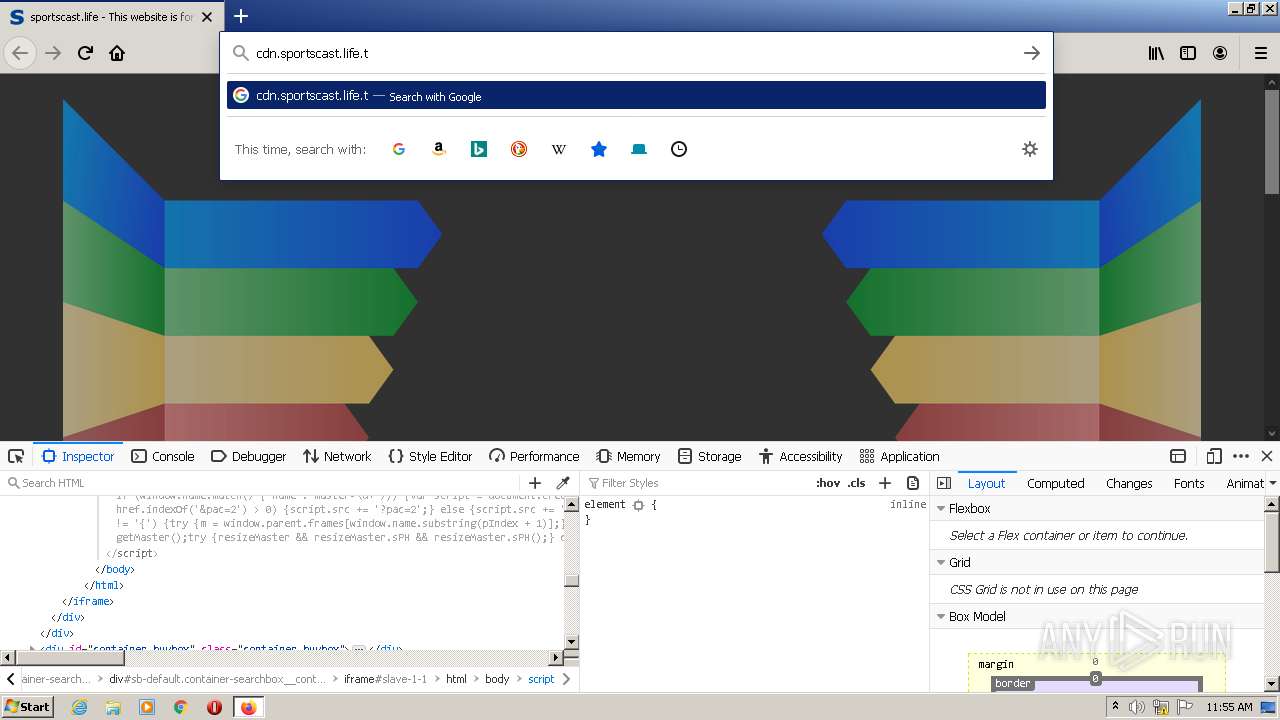Open the Storage tab

(709, 456)
